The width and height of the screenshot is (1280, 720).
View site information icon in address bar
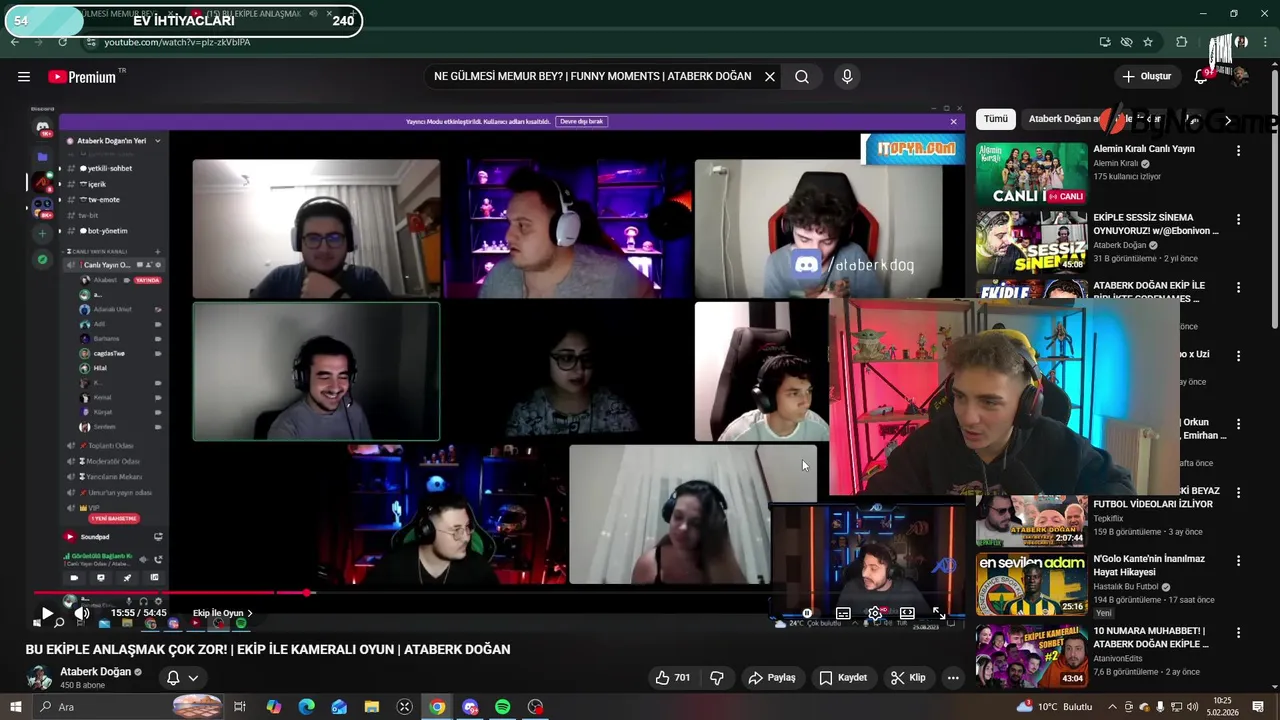(91, 42)
